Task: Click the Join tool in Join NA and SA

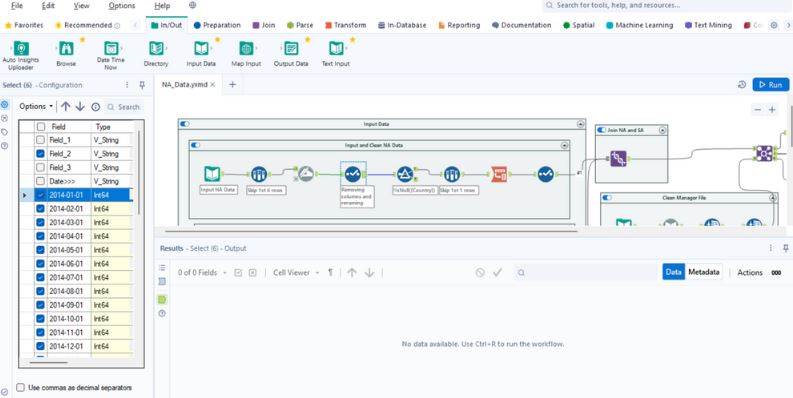Action: pos(618,158)
